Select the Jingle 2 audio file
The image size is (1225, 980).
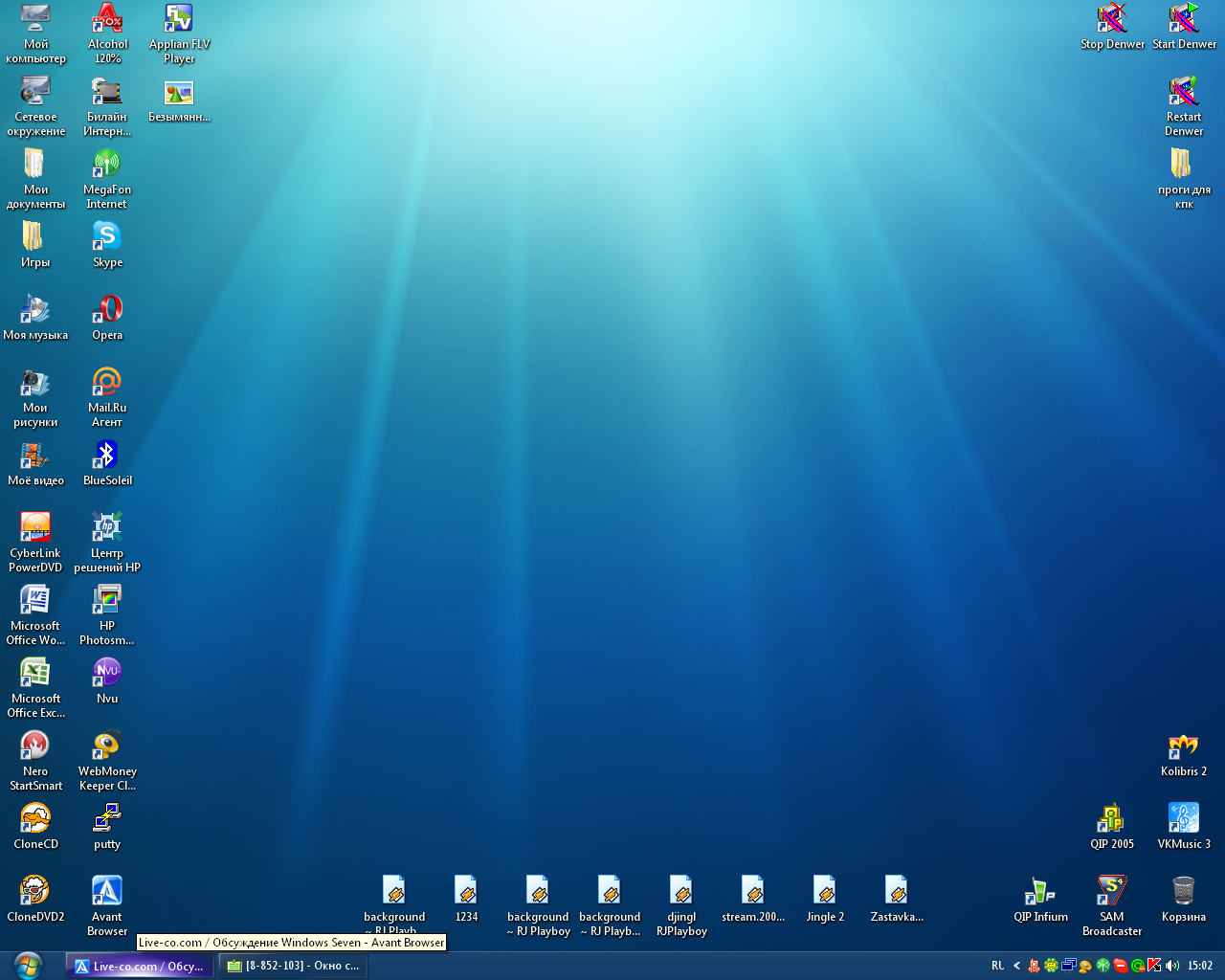pyautogui.click(x=824, y=892)
